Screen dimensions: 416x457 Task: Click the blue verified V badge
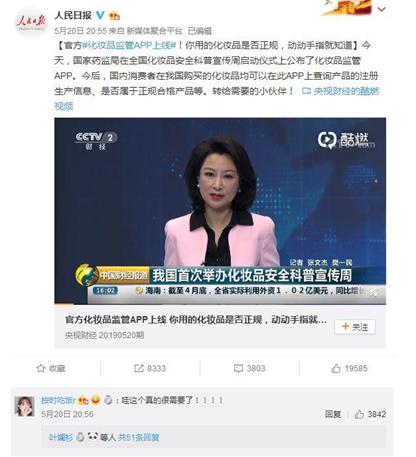(x=100, y=15)
